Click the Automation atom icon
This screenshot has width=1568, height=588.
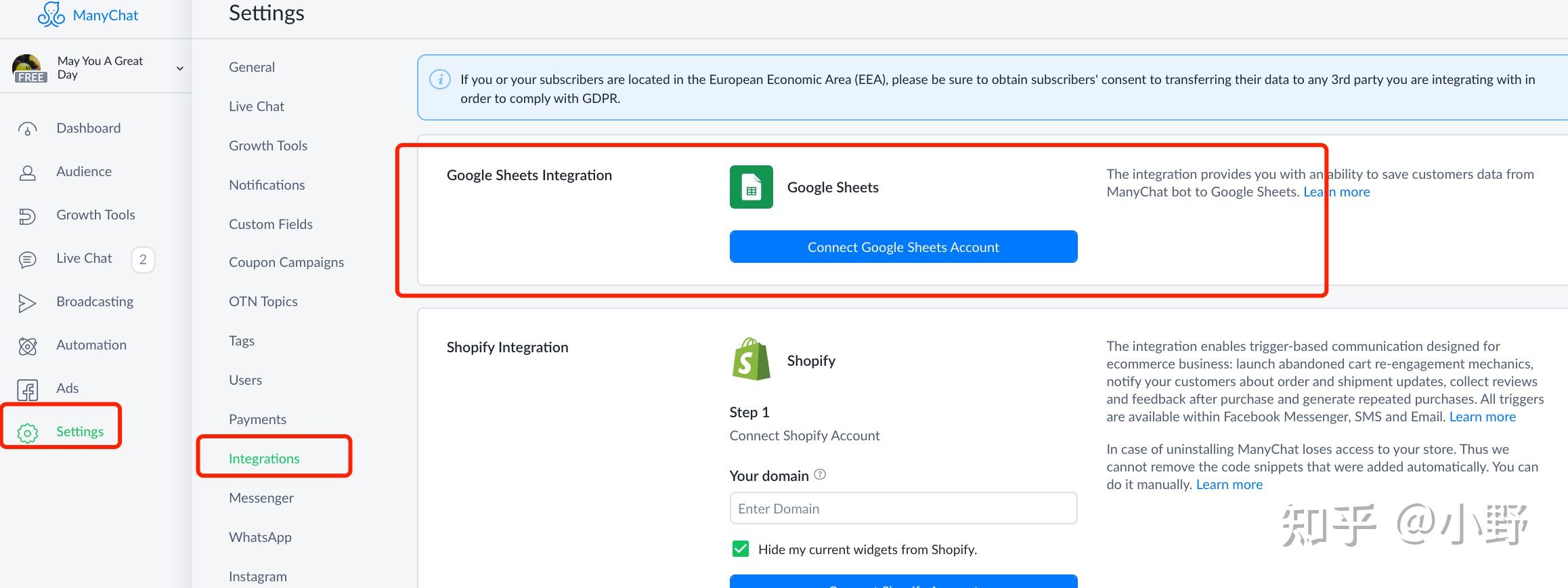coord(27,346)
